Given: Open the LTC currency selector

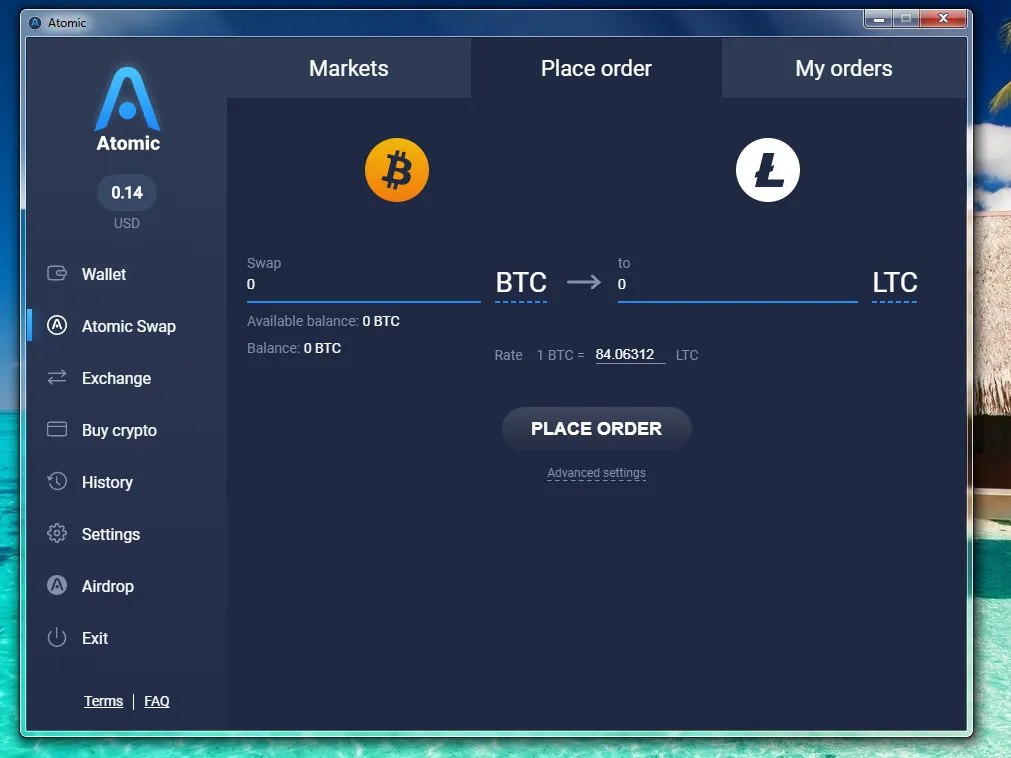Looking at the screenshot, I should [x=895, y=282].
